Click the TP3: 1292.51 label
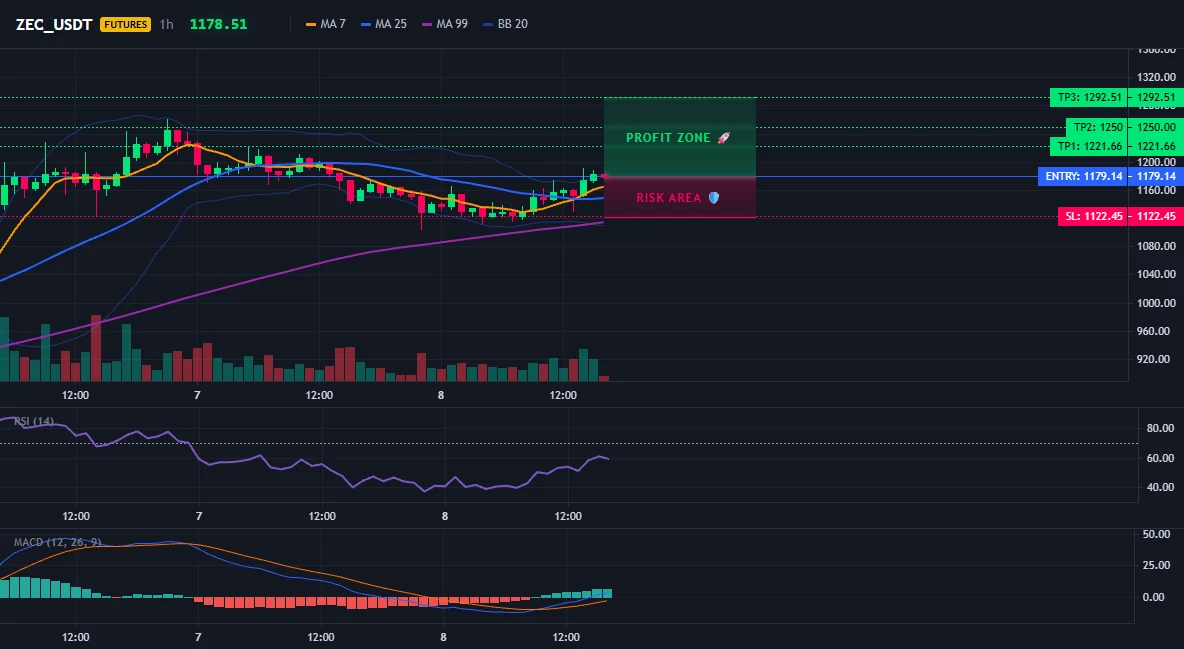 point(1089,97)
